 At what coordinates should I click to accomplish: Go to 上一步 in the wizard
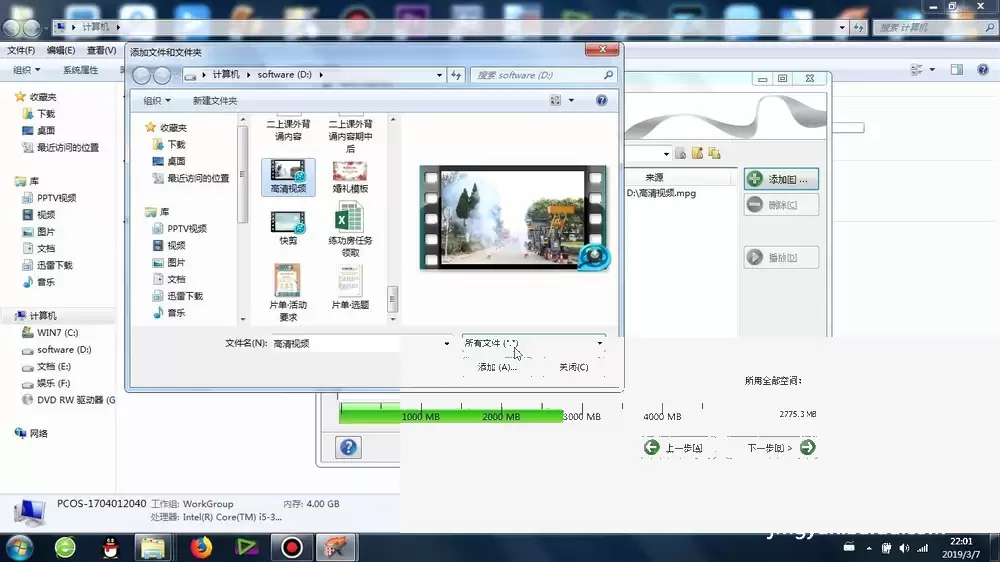point(677,447)
